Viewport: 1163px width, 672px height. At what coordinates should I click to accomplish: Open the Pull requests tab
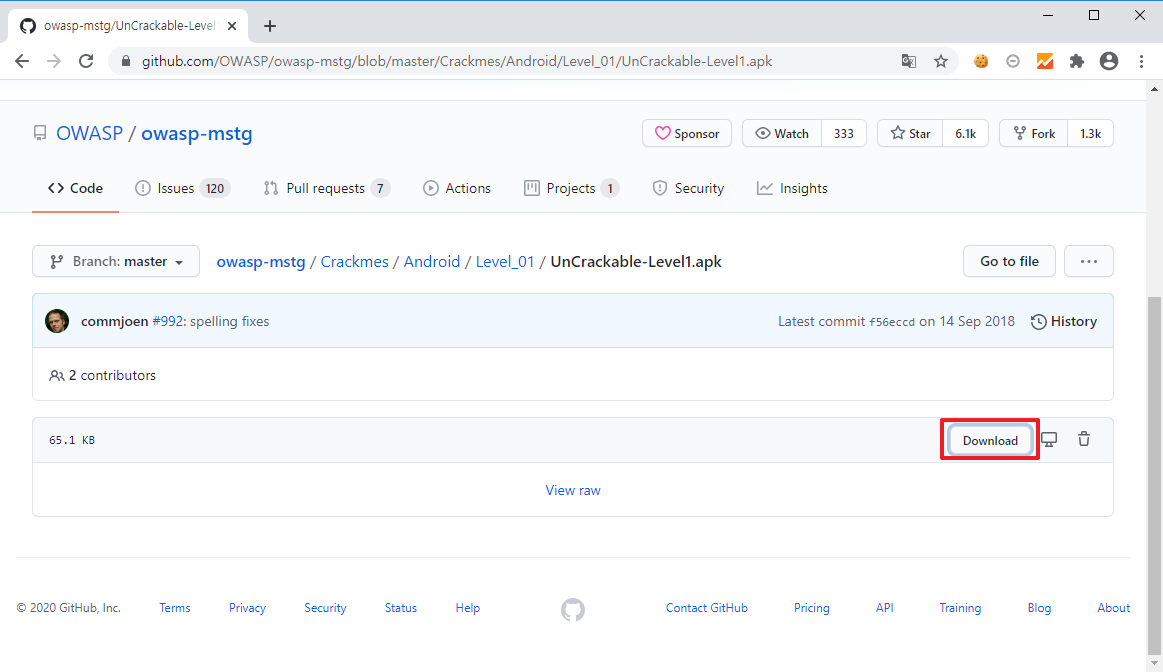click(x=326, y=188)
